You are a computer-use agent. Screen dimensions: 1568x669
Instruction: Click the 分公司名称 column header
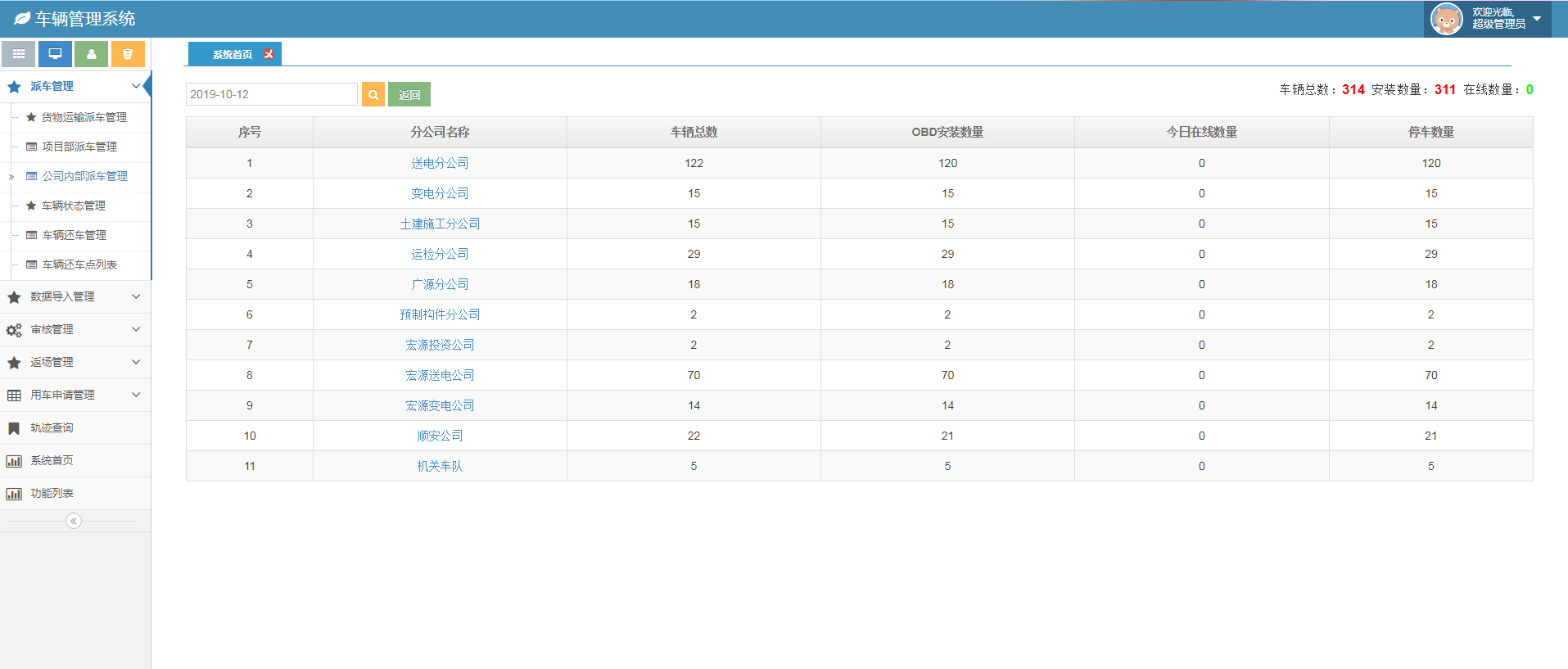pyautogui.click(x=440, y=132)
